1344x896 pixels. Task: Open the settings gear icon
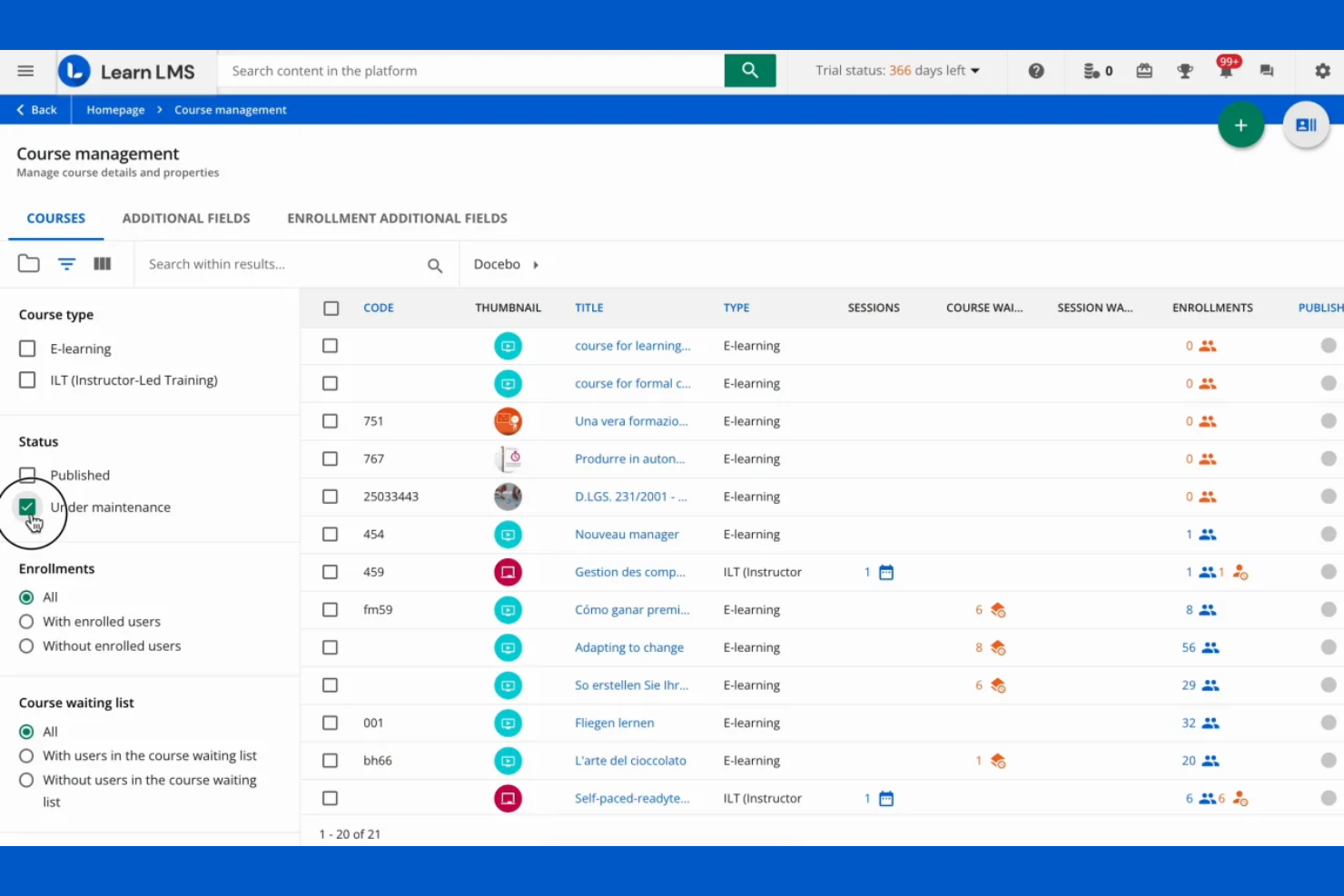tap(1322, 71)
